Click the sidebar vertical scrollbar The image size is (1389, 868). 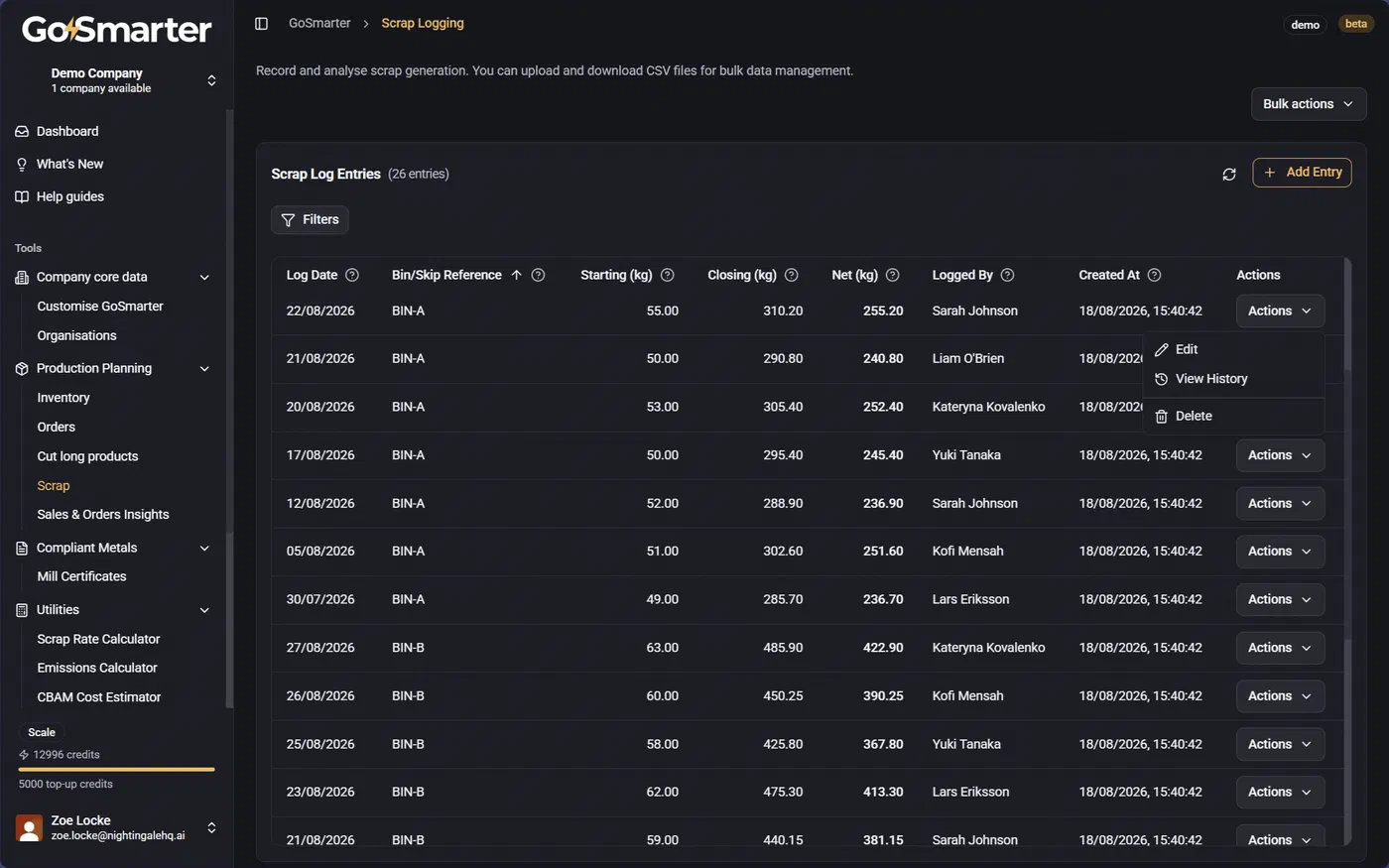point(229,407)
